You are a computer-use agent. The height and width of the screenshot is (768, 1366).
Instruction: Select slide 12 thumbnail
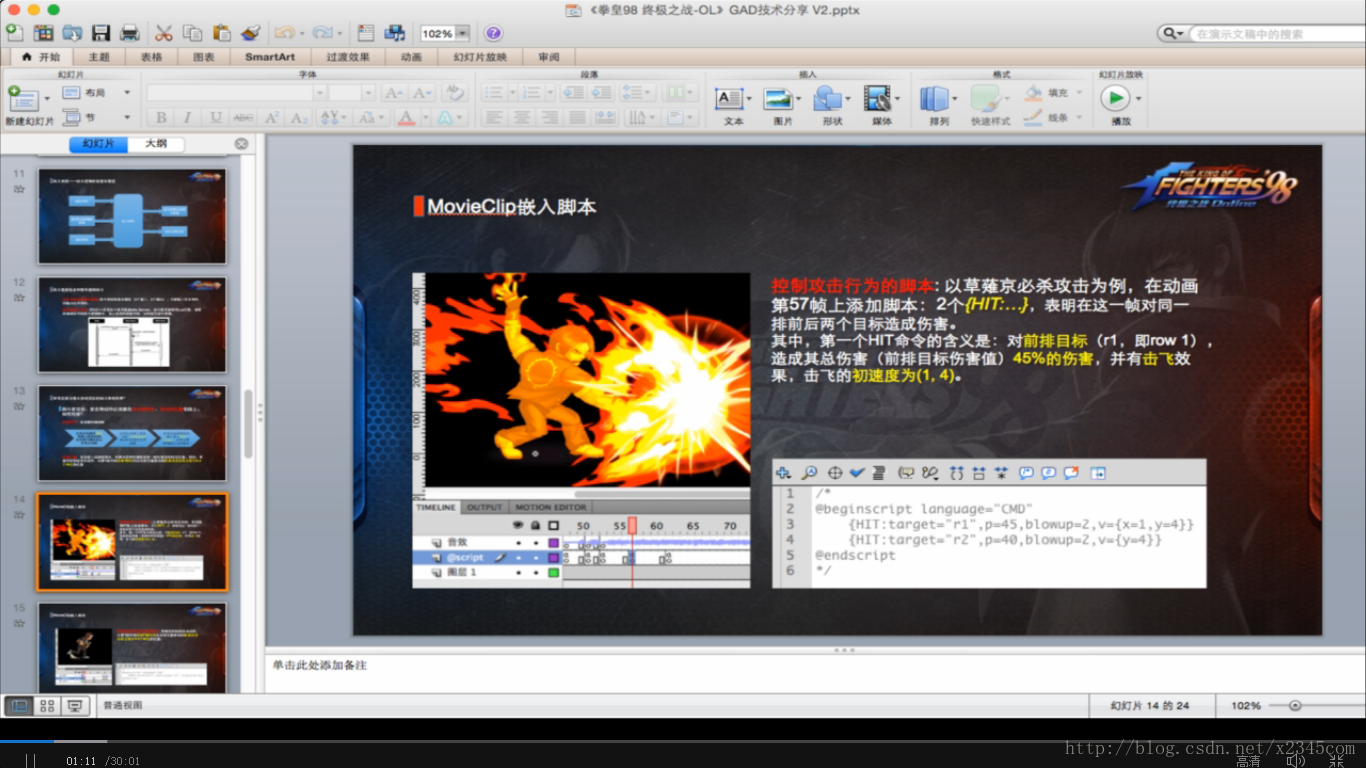(x=132, y=325)
